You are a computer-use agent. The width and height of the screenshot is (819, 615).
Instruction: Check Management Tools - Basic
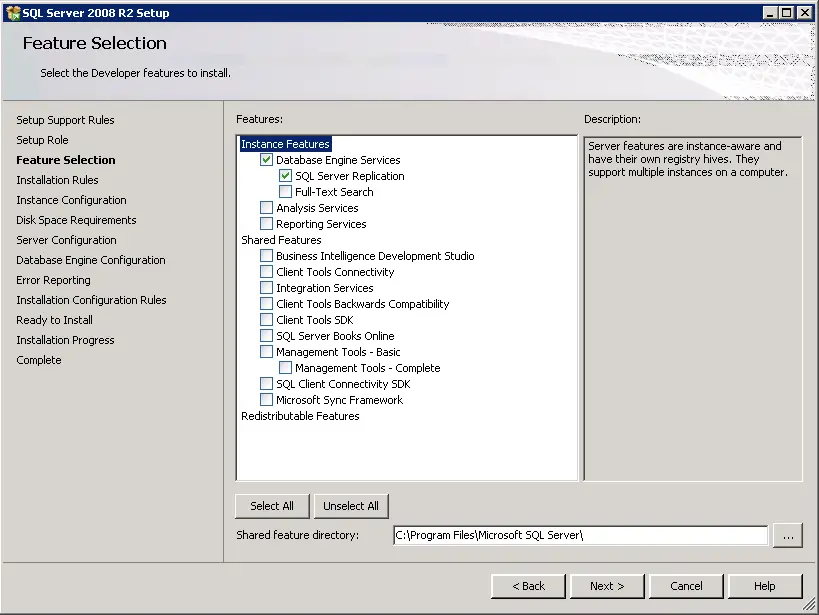point(266,352)
